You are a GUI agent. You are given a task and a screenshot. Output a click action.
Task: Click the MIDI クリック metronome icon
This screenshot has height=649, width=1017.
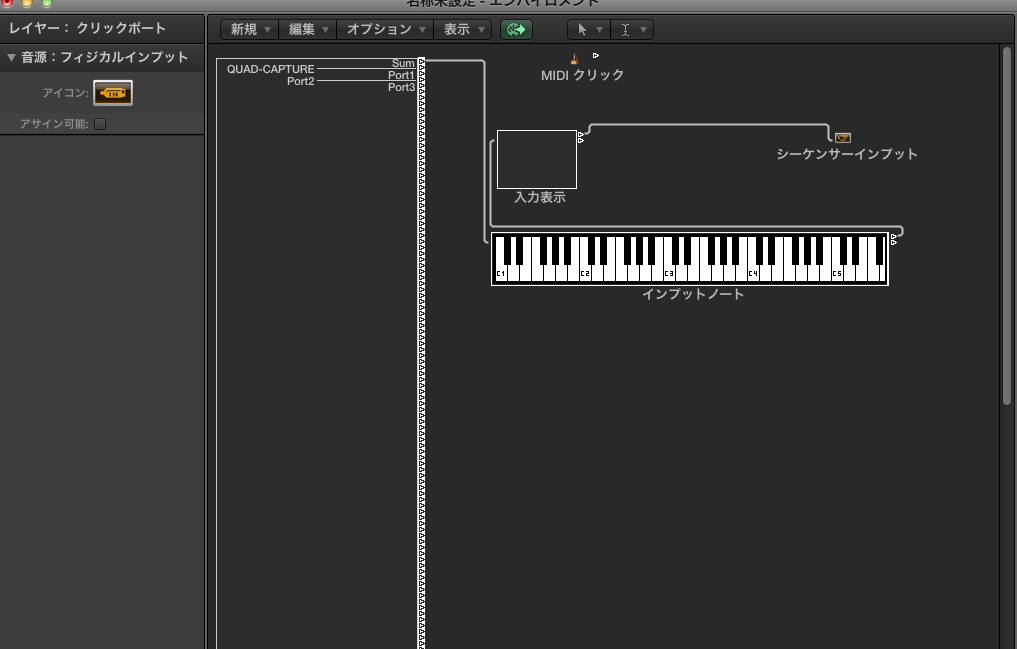click(x=574, y=58)
